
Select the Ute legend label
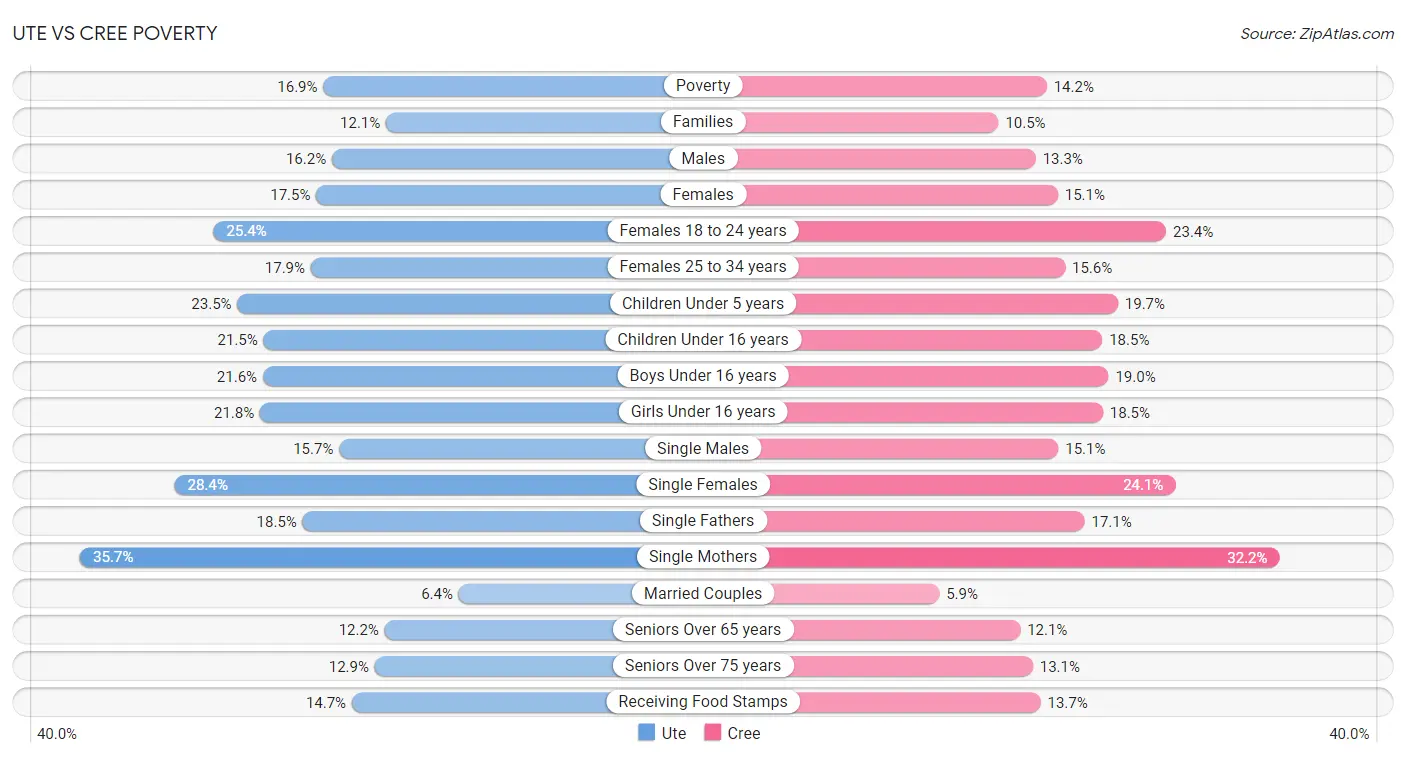point(674,733)
